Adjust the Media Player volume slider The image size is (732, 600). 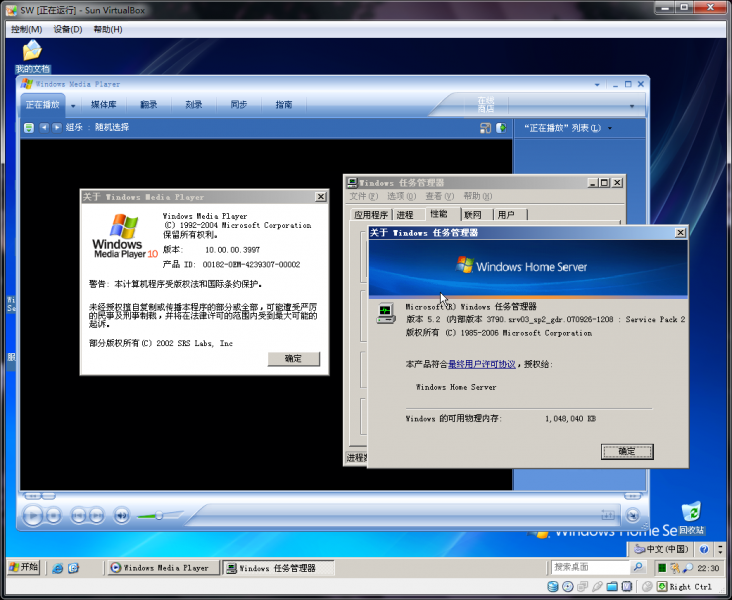(x=159, y=515)
